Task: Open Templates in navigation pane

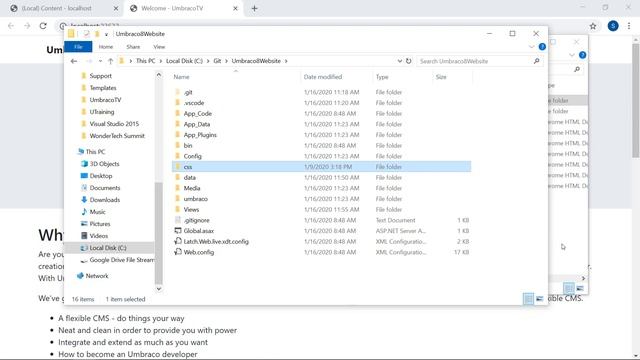Action: pyautogui.click(x=102, y=88)
